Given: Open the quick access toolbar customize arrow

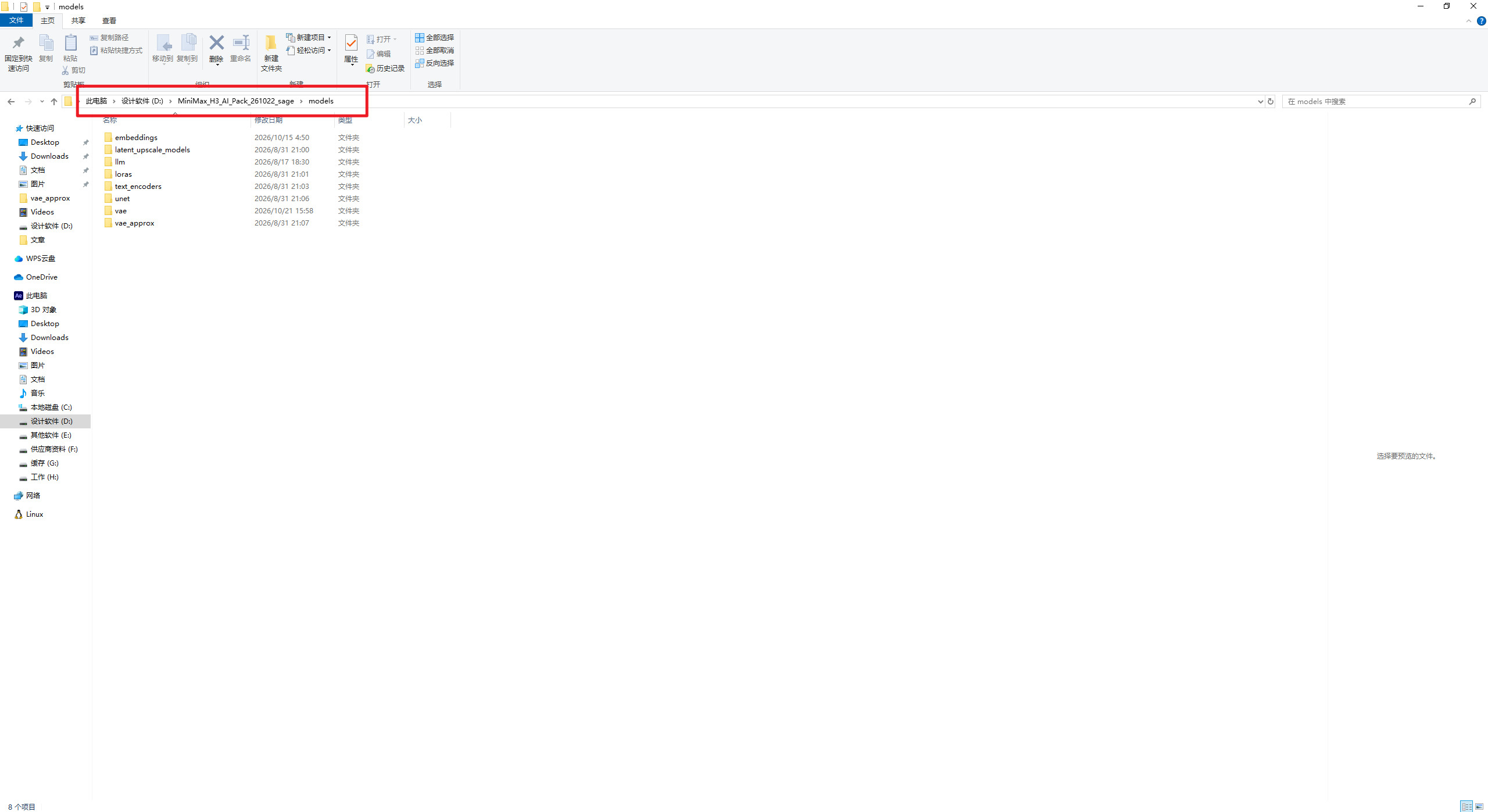Looking at the screenshot, I should pos(47,7).
